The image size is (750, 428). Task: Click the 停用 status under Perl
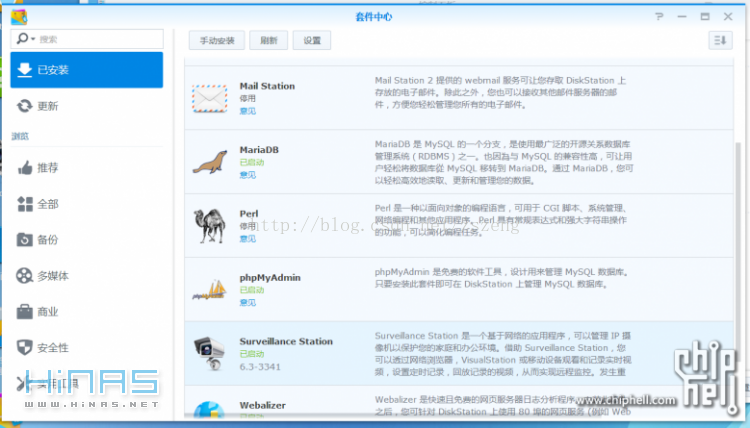click(x=247, y=226)
